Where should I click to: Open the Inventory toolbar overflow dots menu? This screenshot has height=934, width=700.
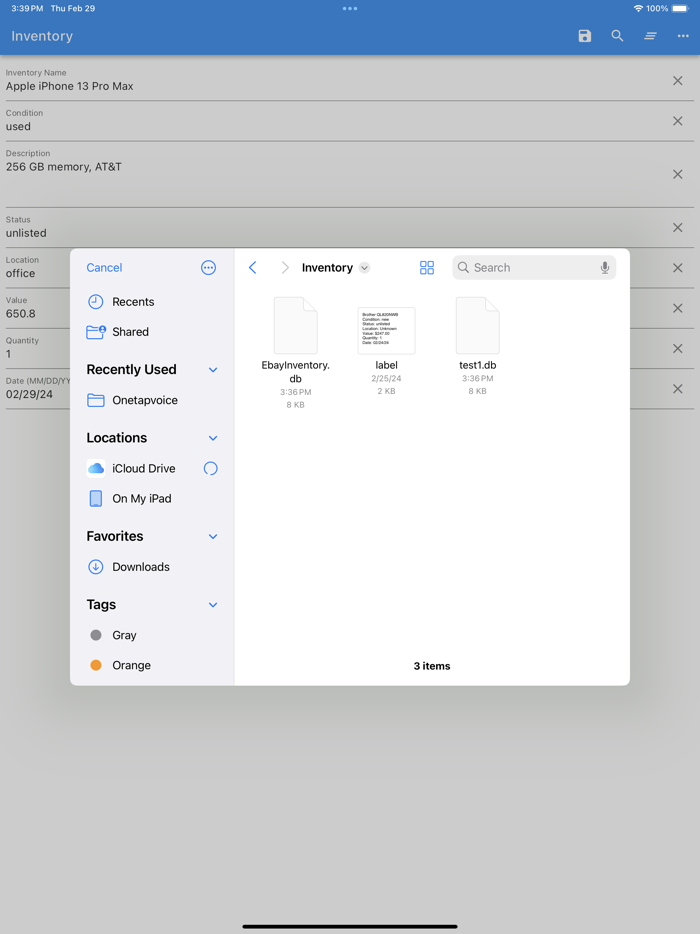pyautogui.click(x=683, y=36)
